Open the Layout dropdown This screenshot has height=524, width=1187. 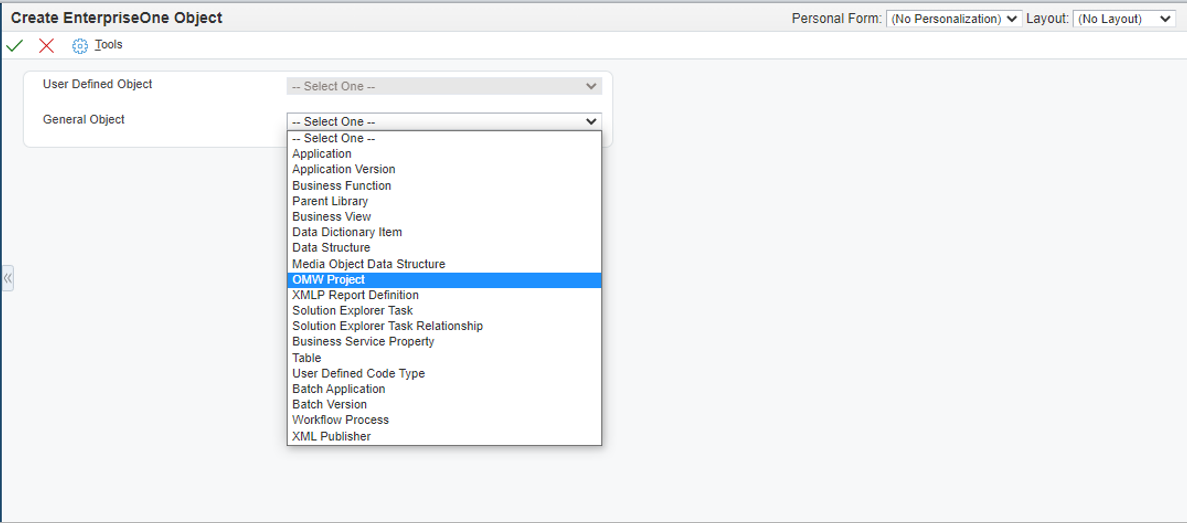click(1124, 19)
